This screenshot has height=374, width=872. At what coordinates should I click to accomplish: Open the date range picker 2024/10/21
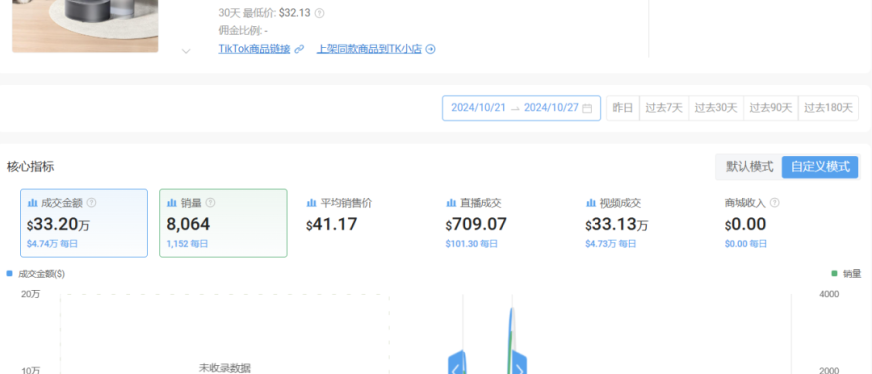521,108
